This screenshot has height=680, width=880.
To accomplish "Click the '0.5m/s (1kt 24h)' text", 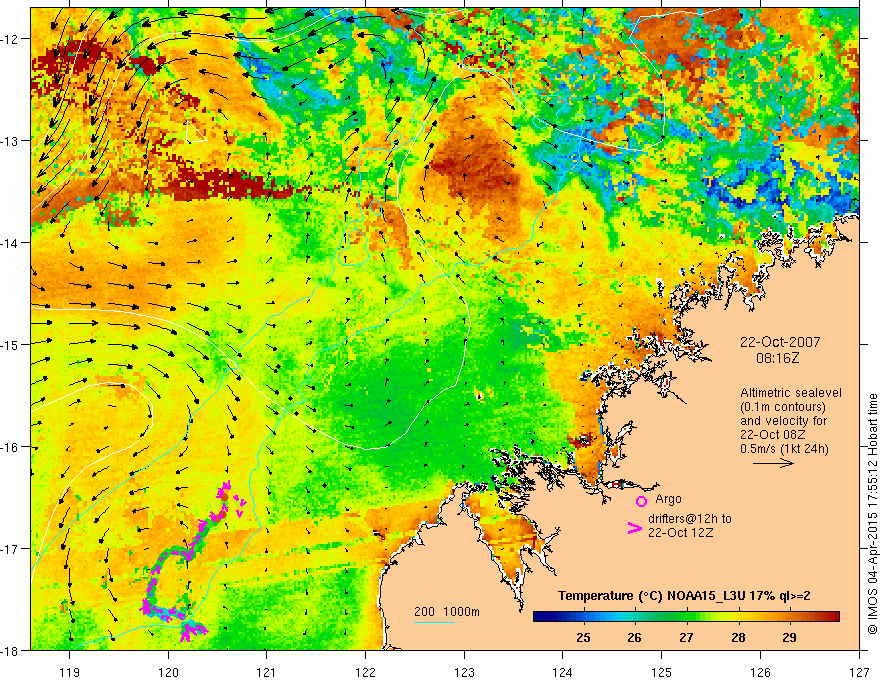I will [784, 449].
